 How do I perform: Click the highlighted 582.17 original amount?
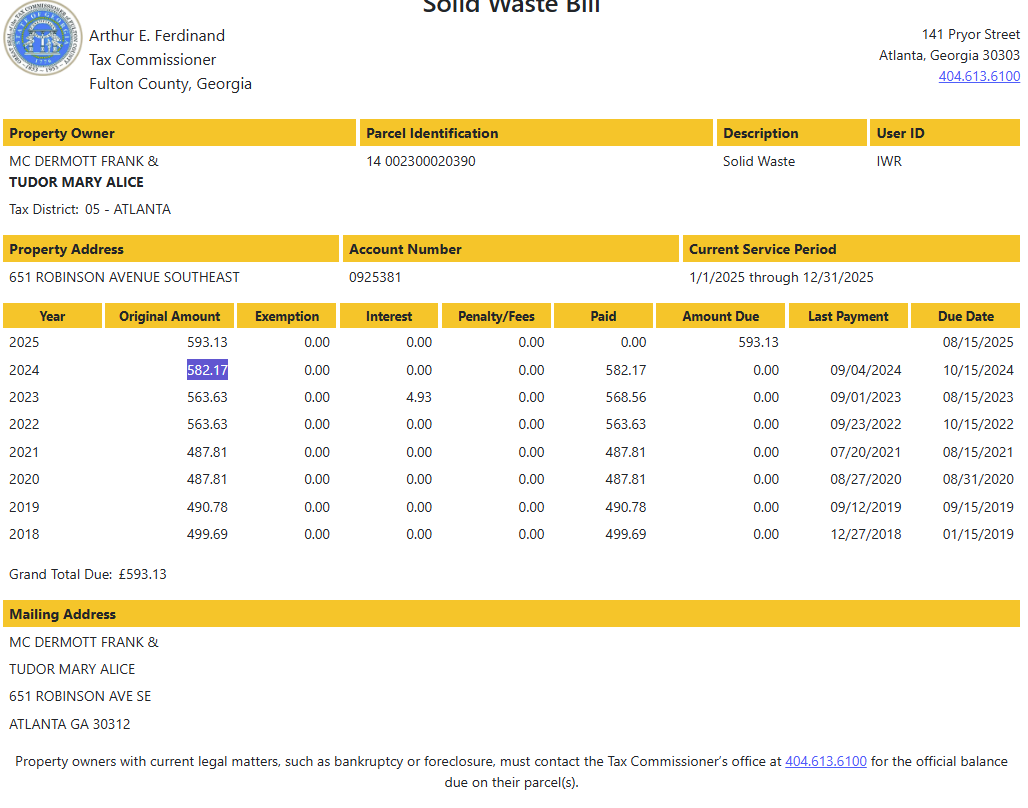coord(207,370)
